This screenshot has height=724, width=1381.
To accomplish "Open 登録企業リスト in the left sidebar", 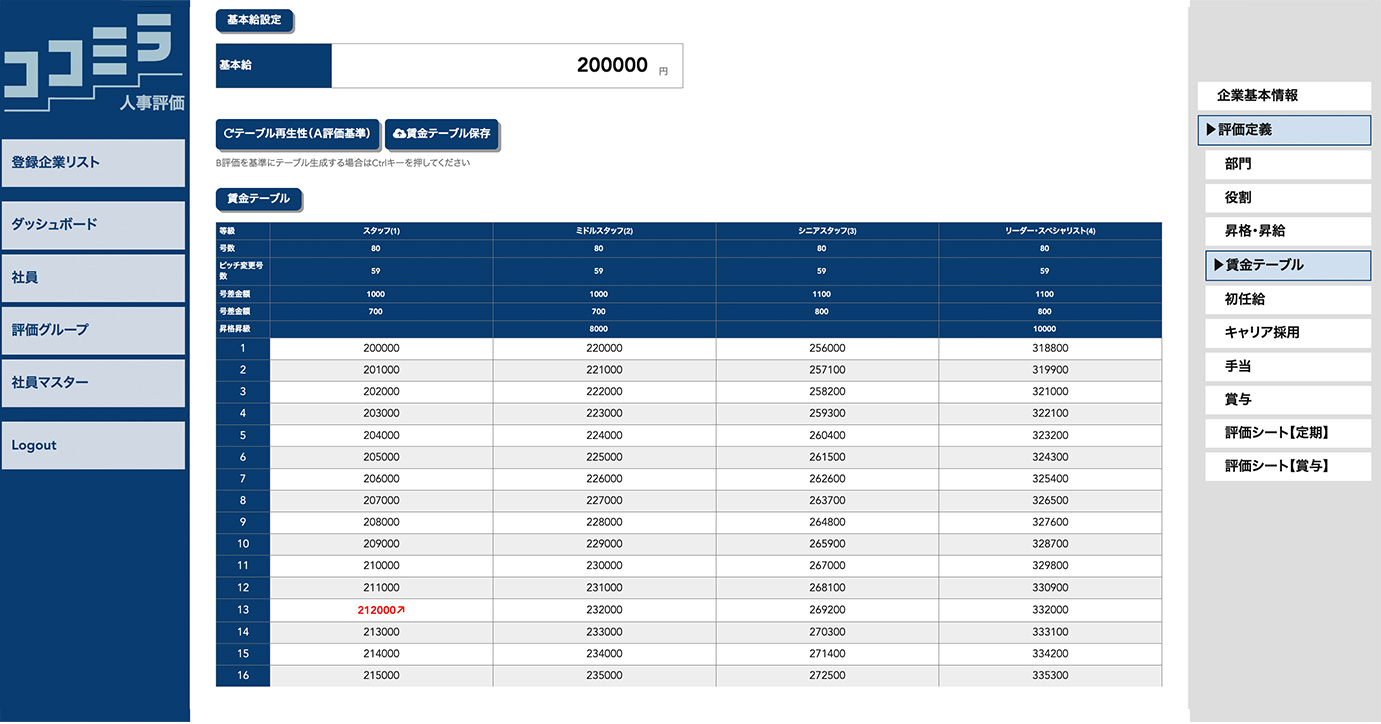I will pyautogui.click(x=93, y=163).
